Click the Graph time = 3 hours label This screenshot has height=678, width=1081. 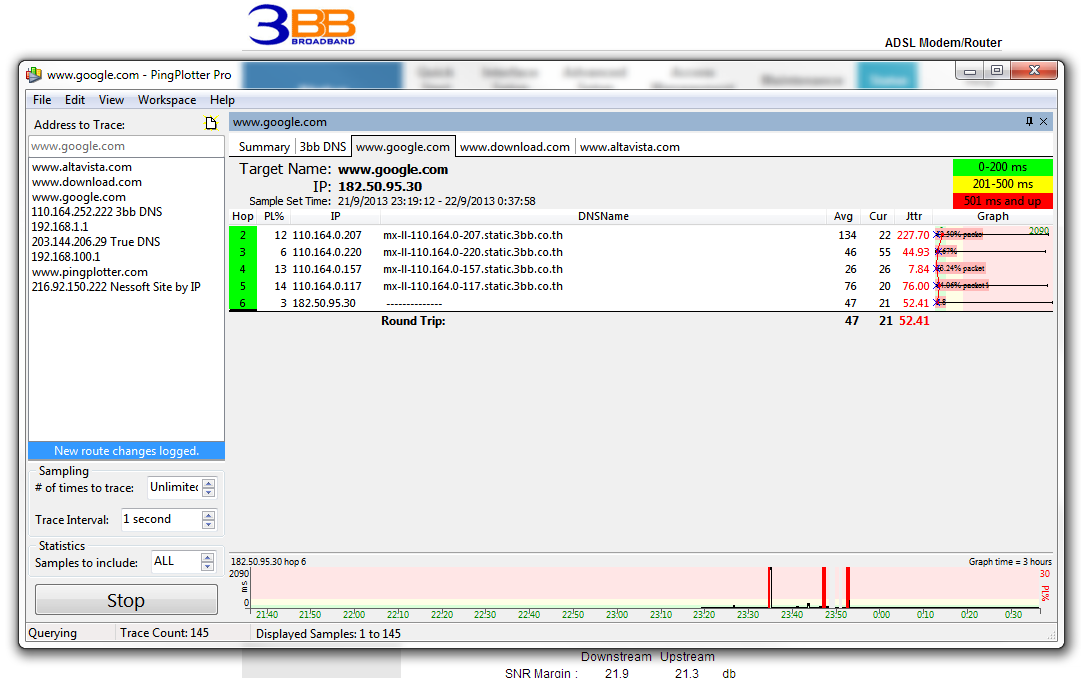pyautogui.click(x=1010, y=561)
